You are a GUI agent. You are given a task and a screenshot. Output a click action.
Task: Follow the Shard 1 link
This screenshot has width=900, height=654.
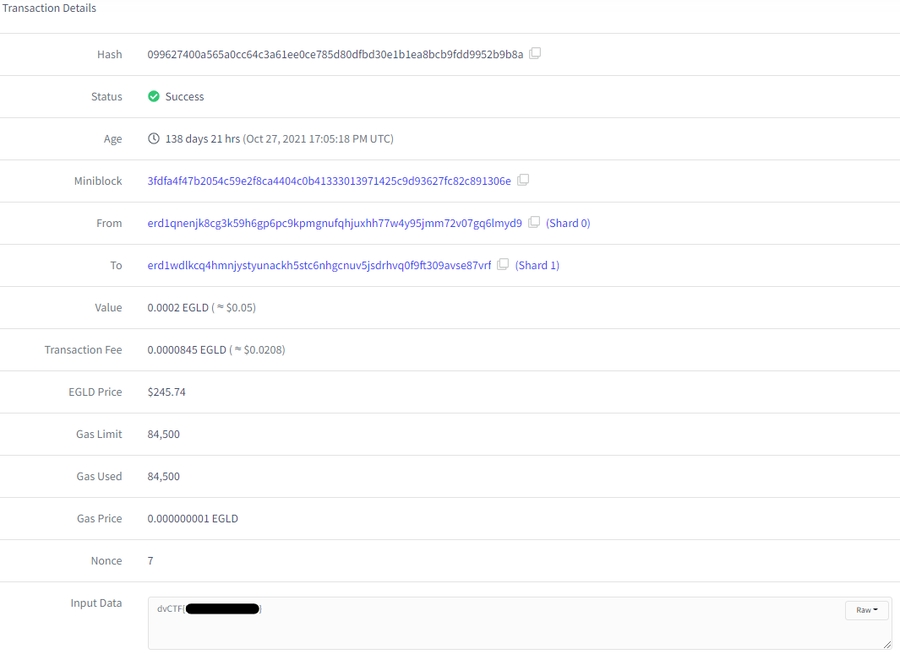pos(537,265)
